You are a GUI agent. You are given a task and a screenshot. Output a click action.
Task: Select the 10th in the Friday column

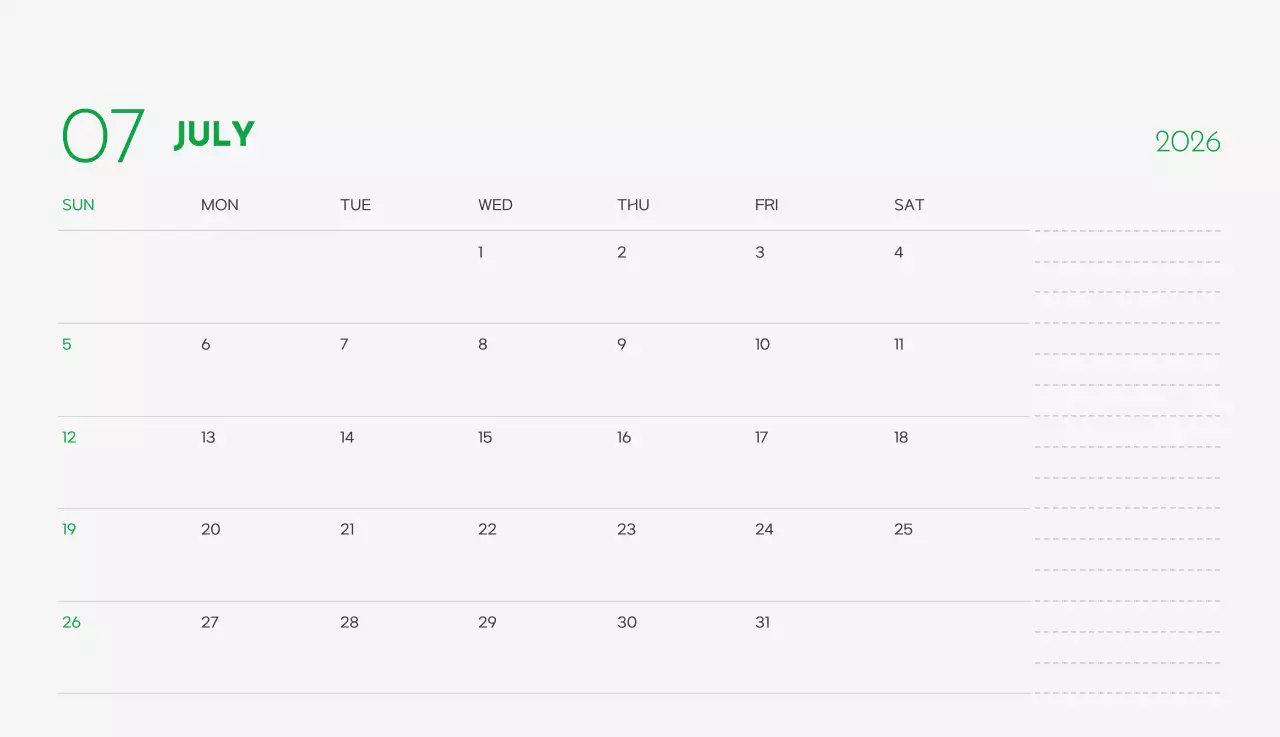click(762, 345)
